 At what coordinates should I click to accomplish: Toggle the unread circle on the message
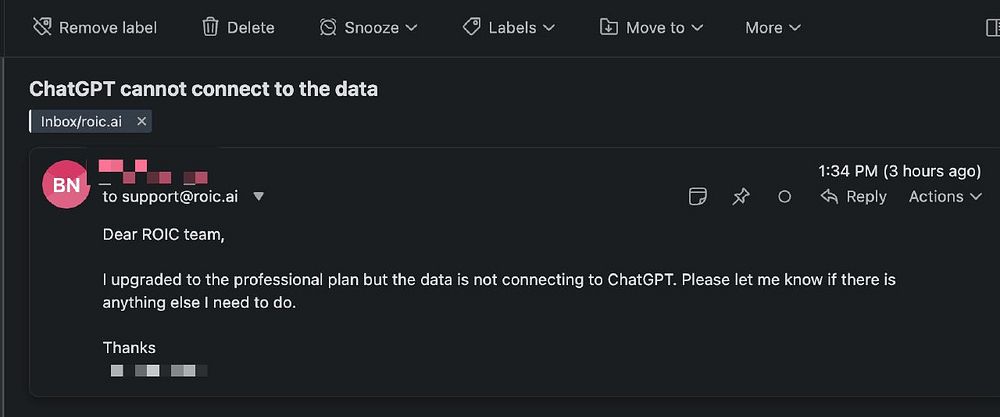click(785, 197)
